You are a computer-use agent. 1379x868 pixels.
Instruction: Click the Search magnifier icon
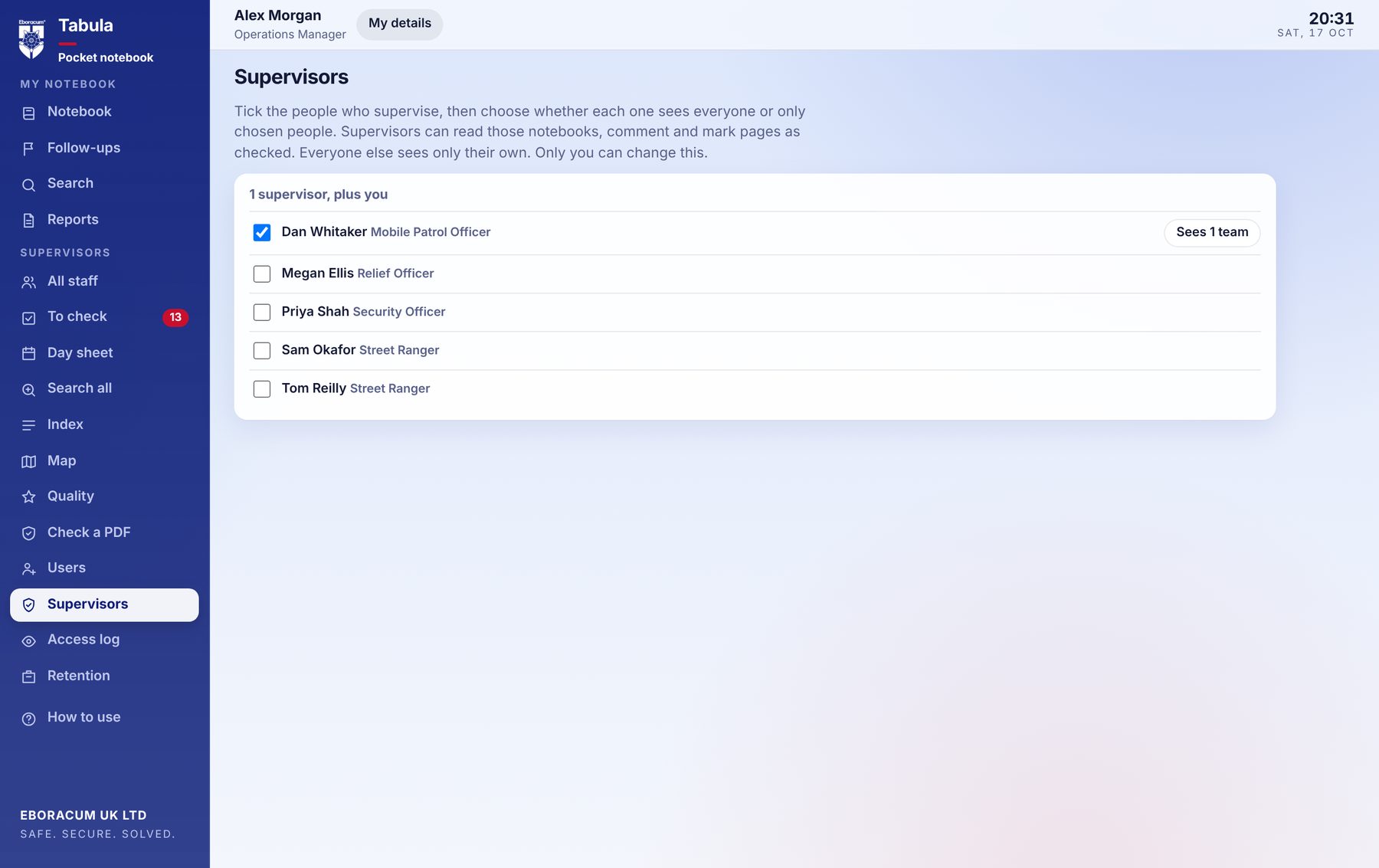tap(29, 185)
